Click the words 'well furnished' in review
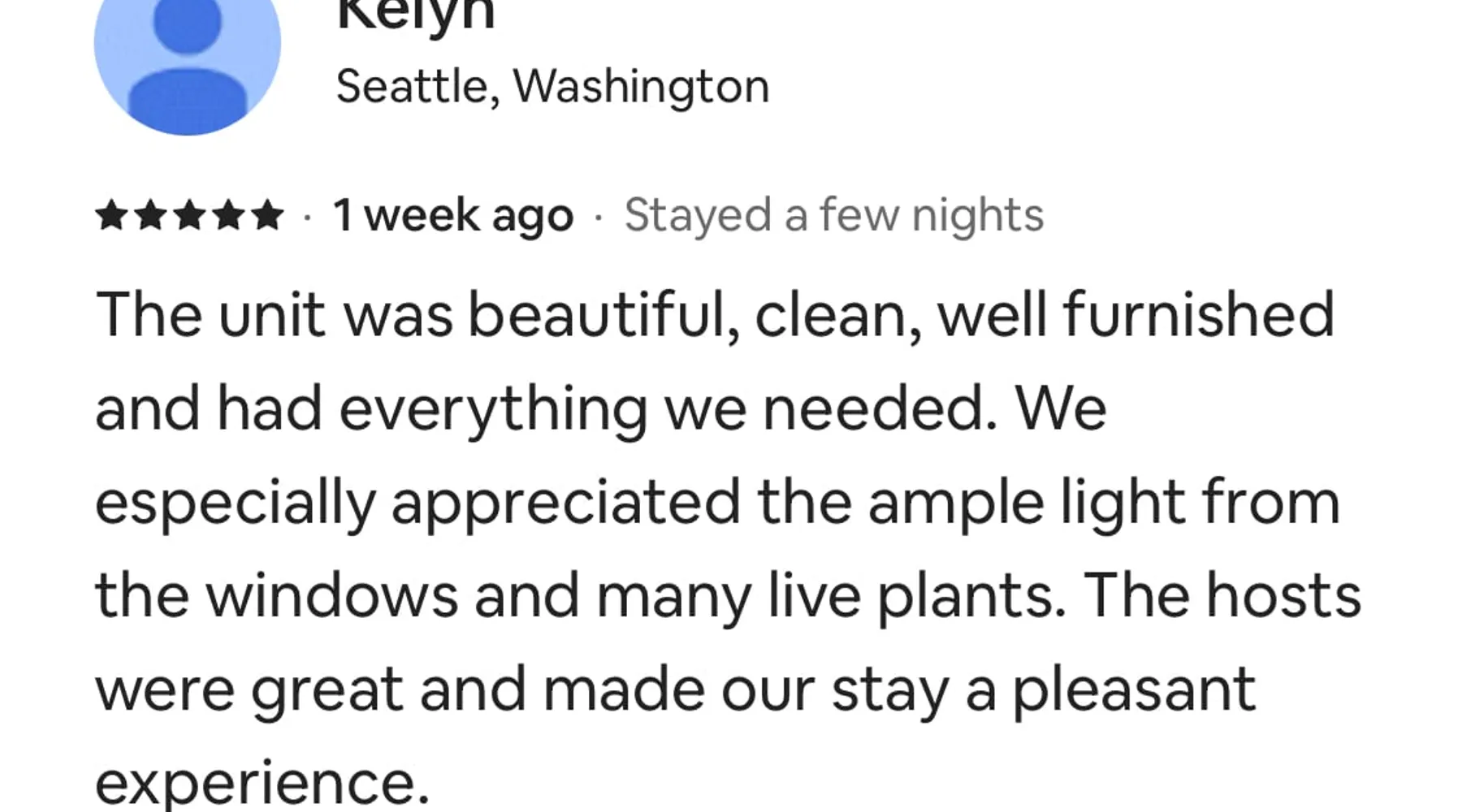Image resolution: width=1462 pixels, height=812 pixels. coord(1135,315)
